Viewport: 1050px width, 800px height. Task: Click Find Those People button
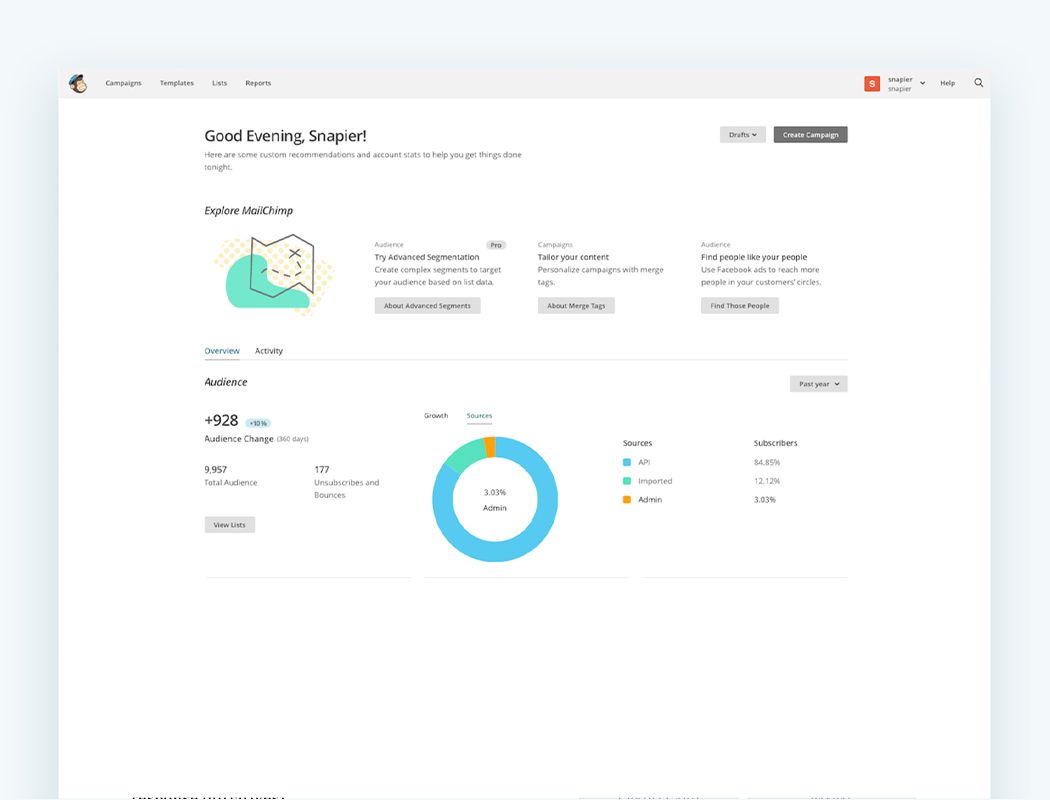pyautogui.click(x=739, y=306)
